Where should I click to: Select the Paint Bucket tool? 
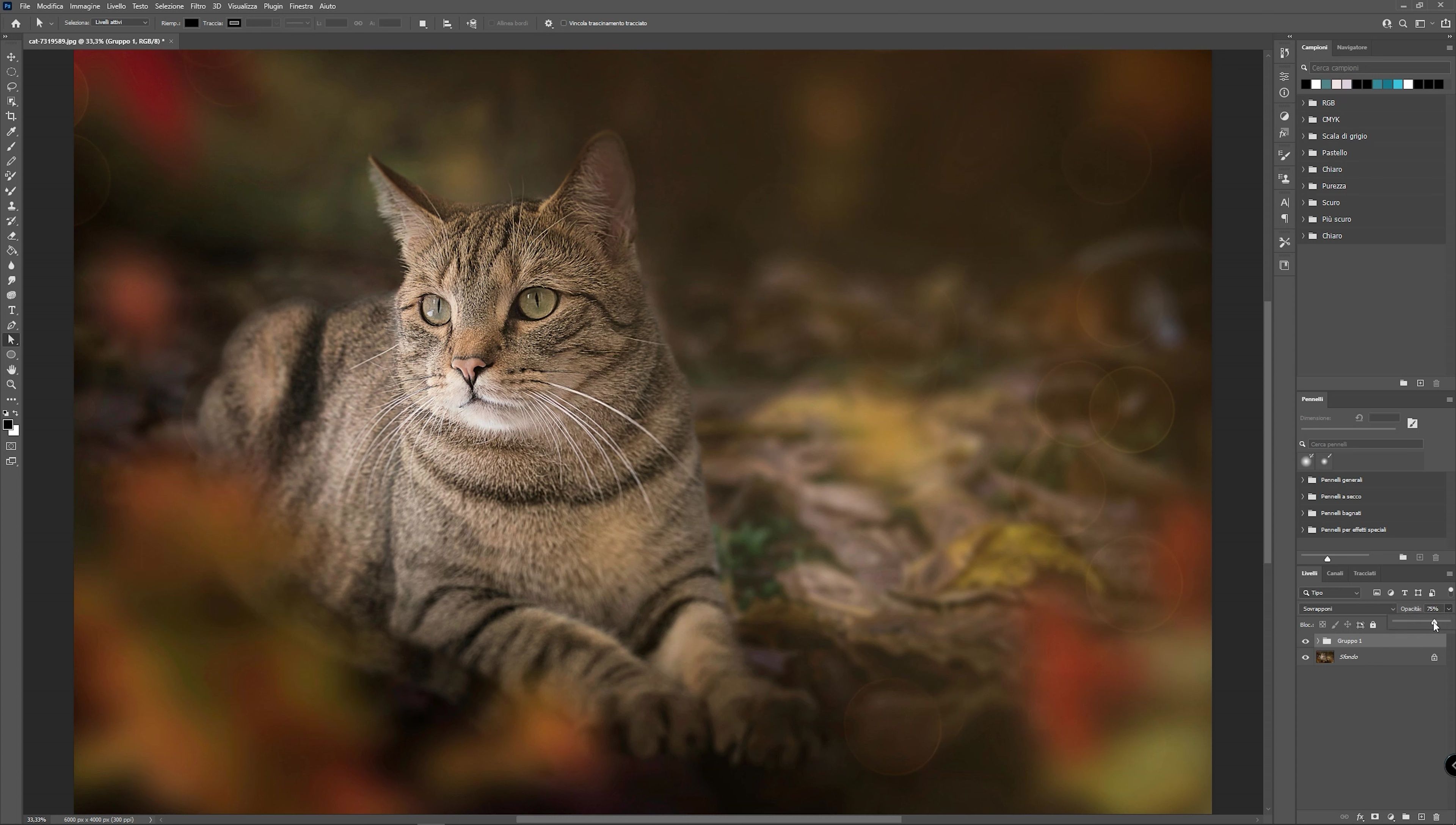[x=11, y=251]
